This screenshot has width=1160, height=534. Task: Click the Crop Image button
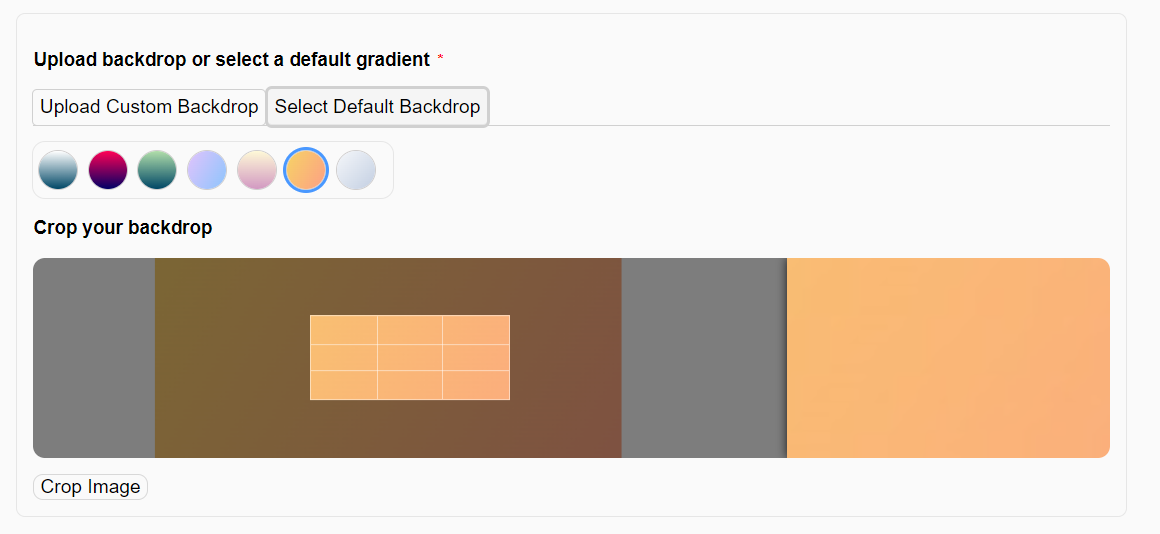coord(90,487)
